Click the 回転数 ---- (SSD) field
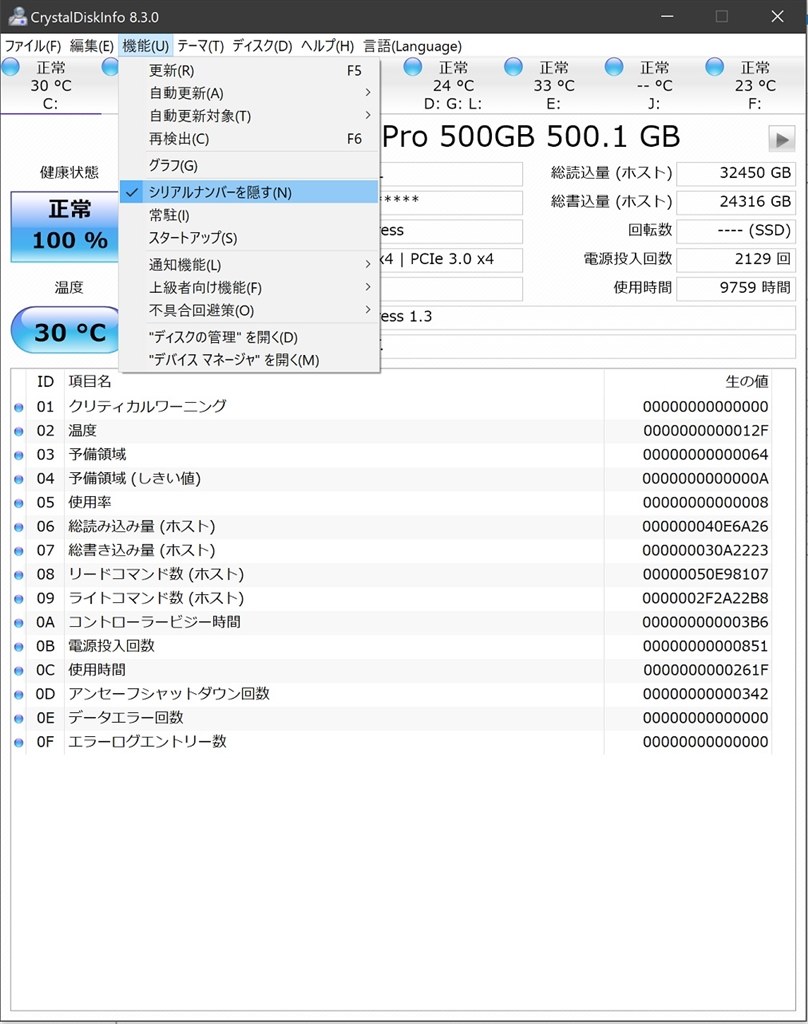Image resolution: width=808 pixels, height=1024 pixels. click(x=736, y=231)
